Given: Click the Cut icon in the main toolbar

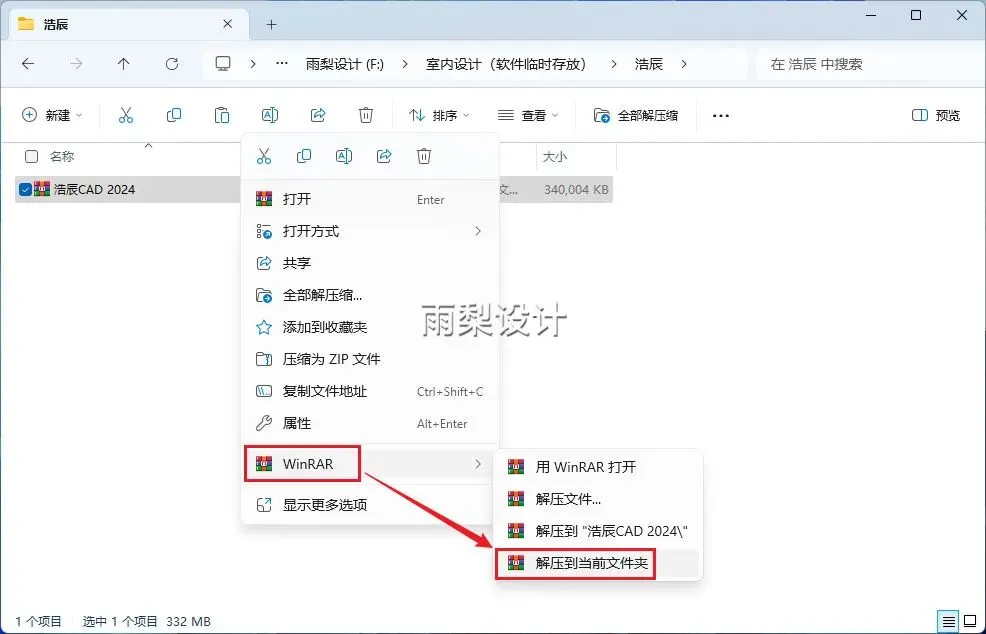Looking at the screenshot, I should (x=126, y=115).
